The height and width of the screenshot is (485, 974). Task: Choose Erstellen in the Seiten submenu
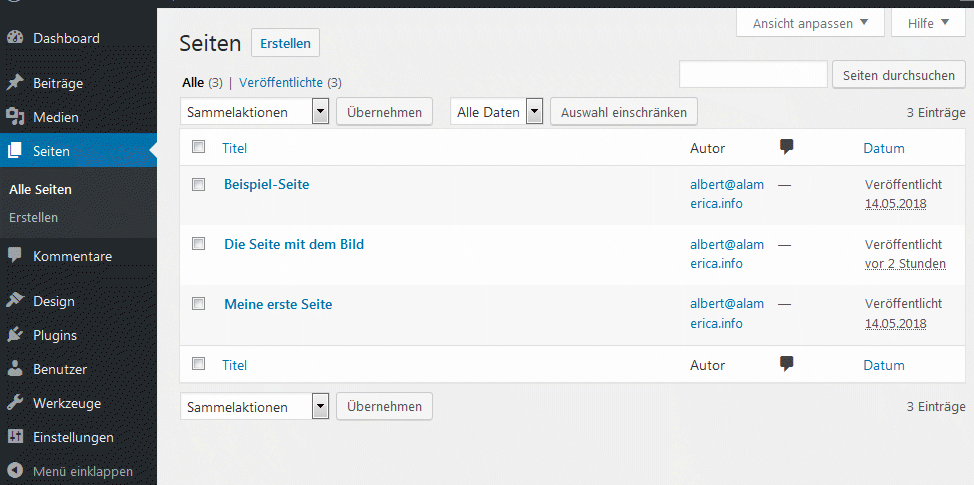tap(34, 217)
